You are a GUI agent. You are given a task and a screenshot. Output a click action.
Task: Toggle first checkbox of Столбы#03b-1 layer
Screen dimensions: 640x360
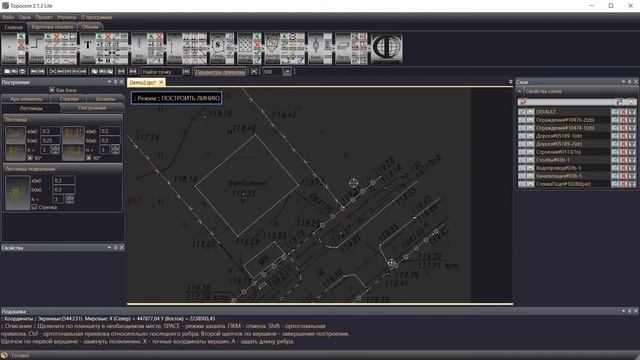[522, 160]
